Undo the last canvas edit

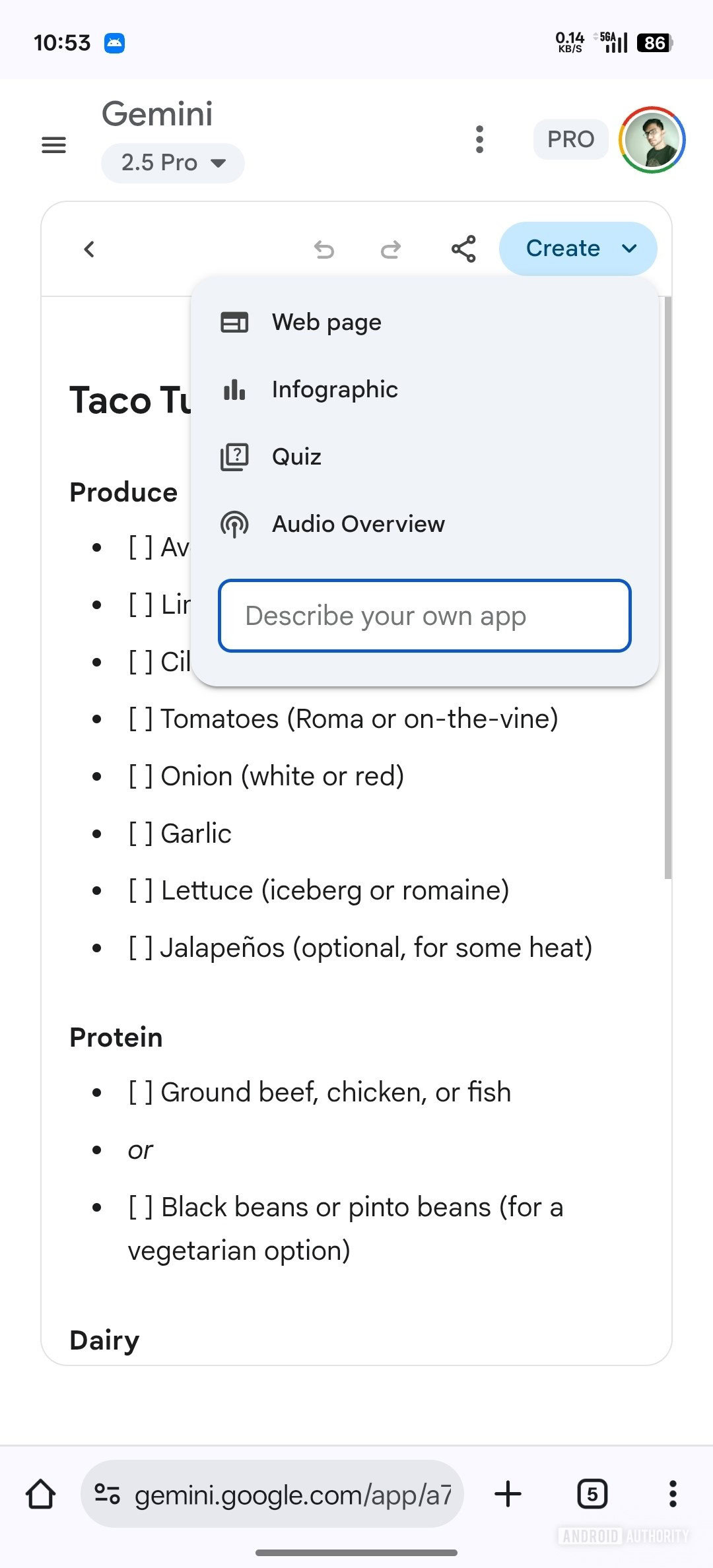coord(324,249)
